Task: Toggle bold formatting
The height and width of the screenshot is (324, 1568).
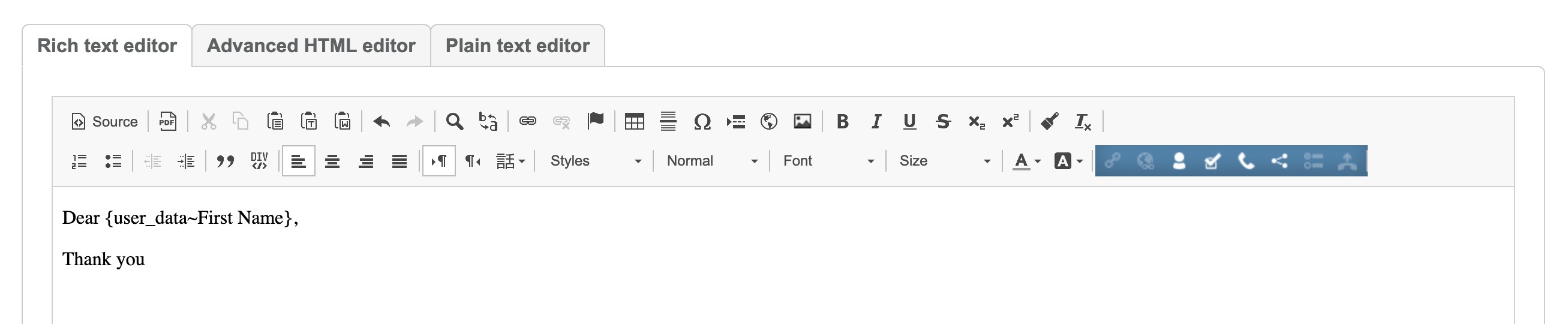Action: click(842, 122)
